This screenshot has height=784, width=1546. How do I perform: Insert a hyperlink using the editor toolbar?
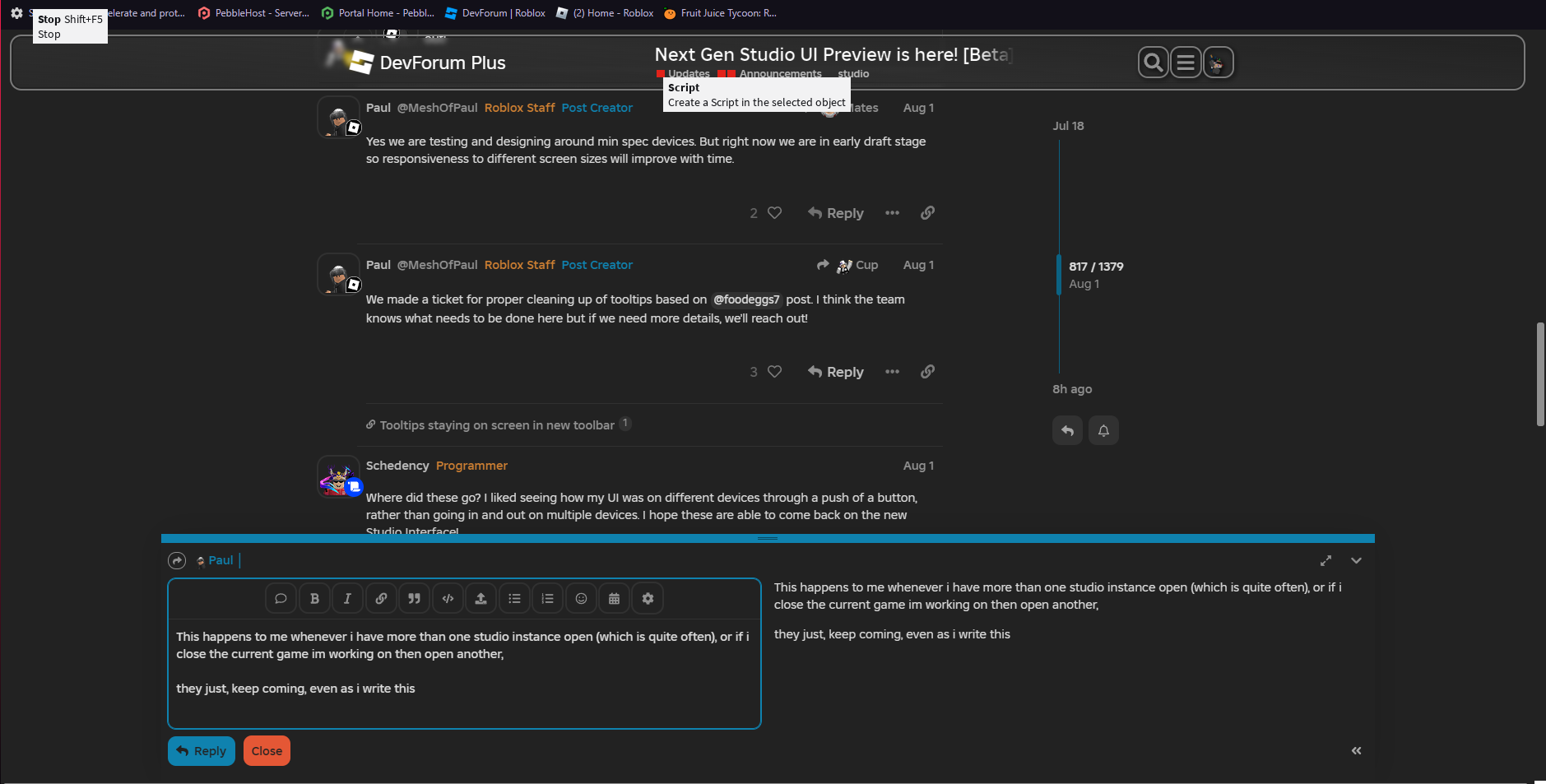coord(381,598)
